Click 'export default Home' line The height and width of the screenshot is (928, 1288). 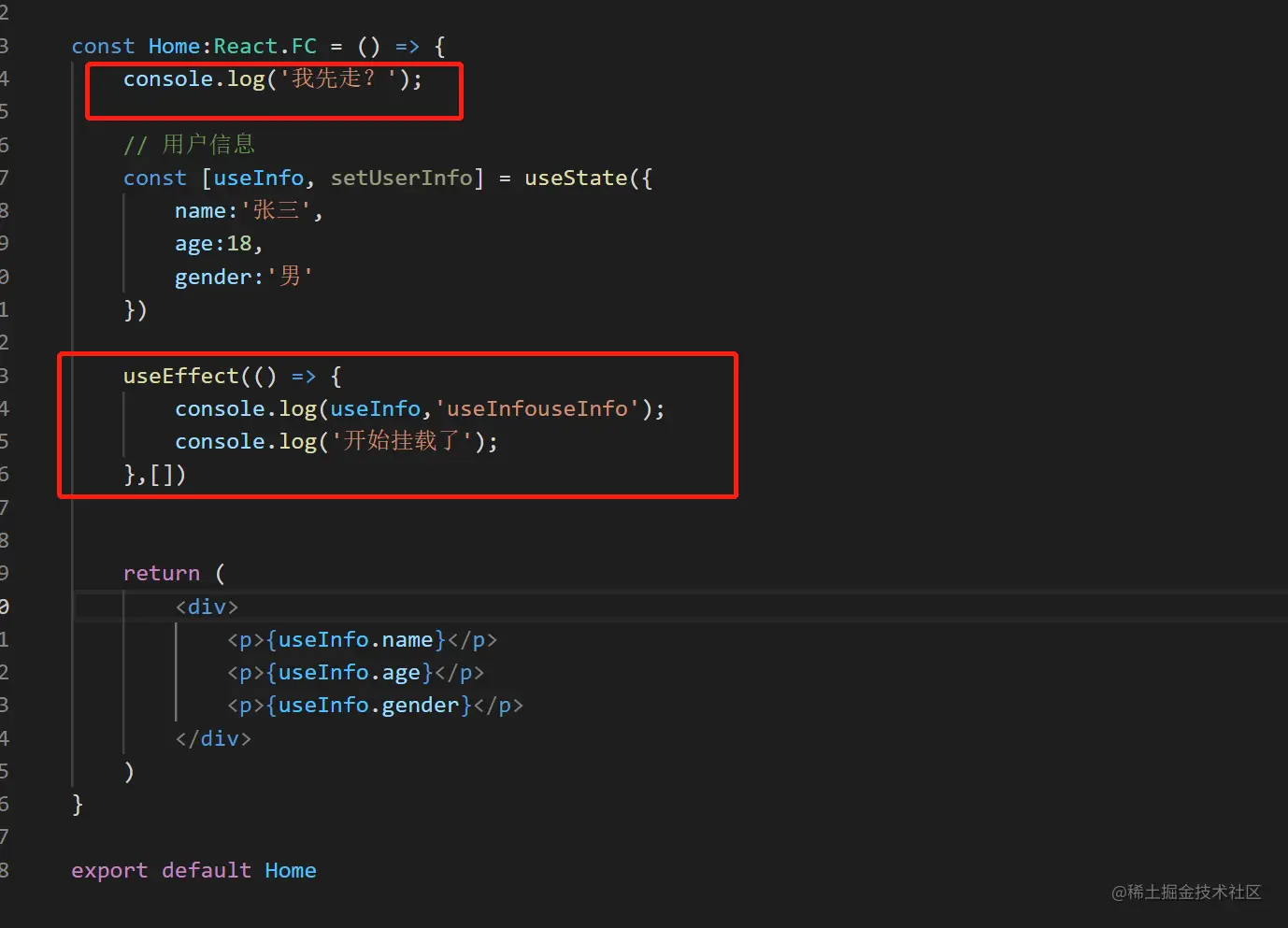point(193,870)
